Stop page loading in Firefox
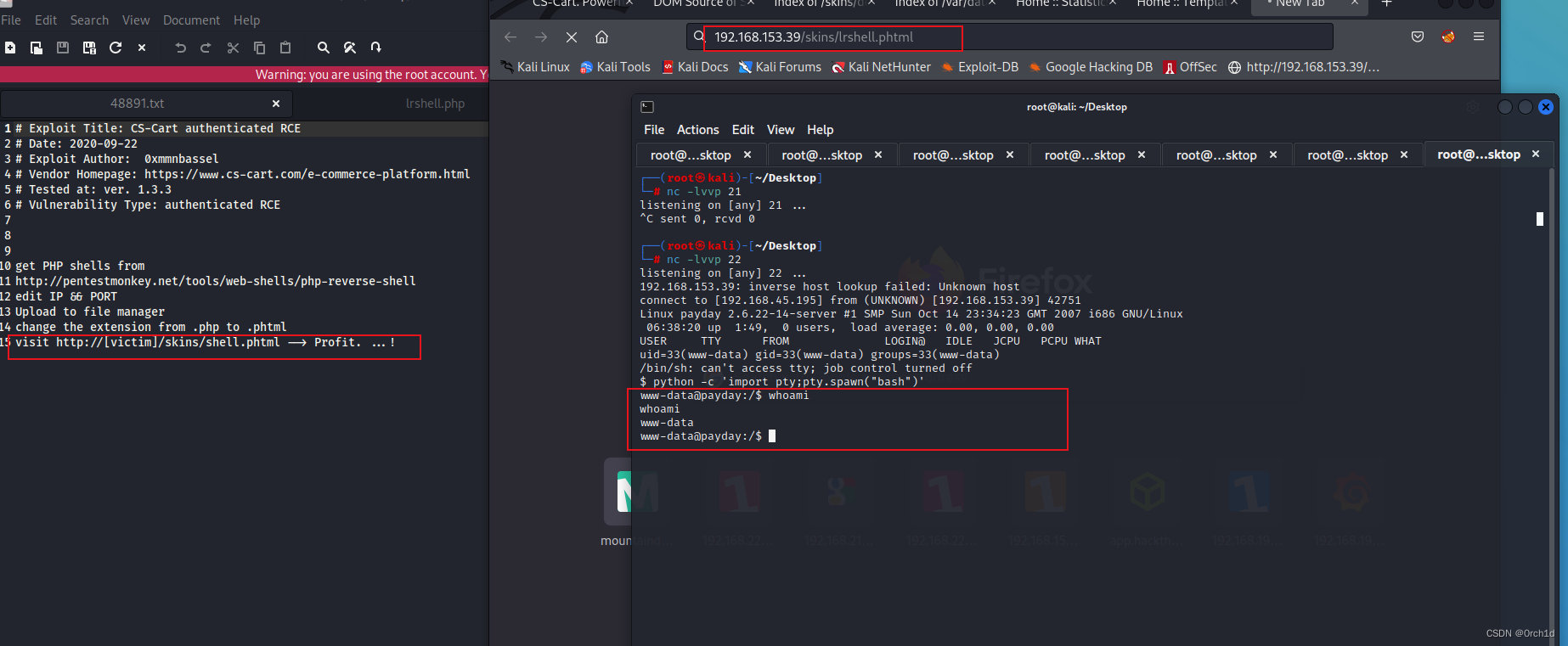This screenshot has height=646, width=1568. point(572,37)
